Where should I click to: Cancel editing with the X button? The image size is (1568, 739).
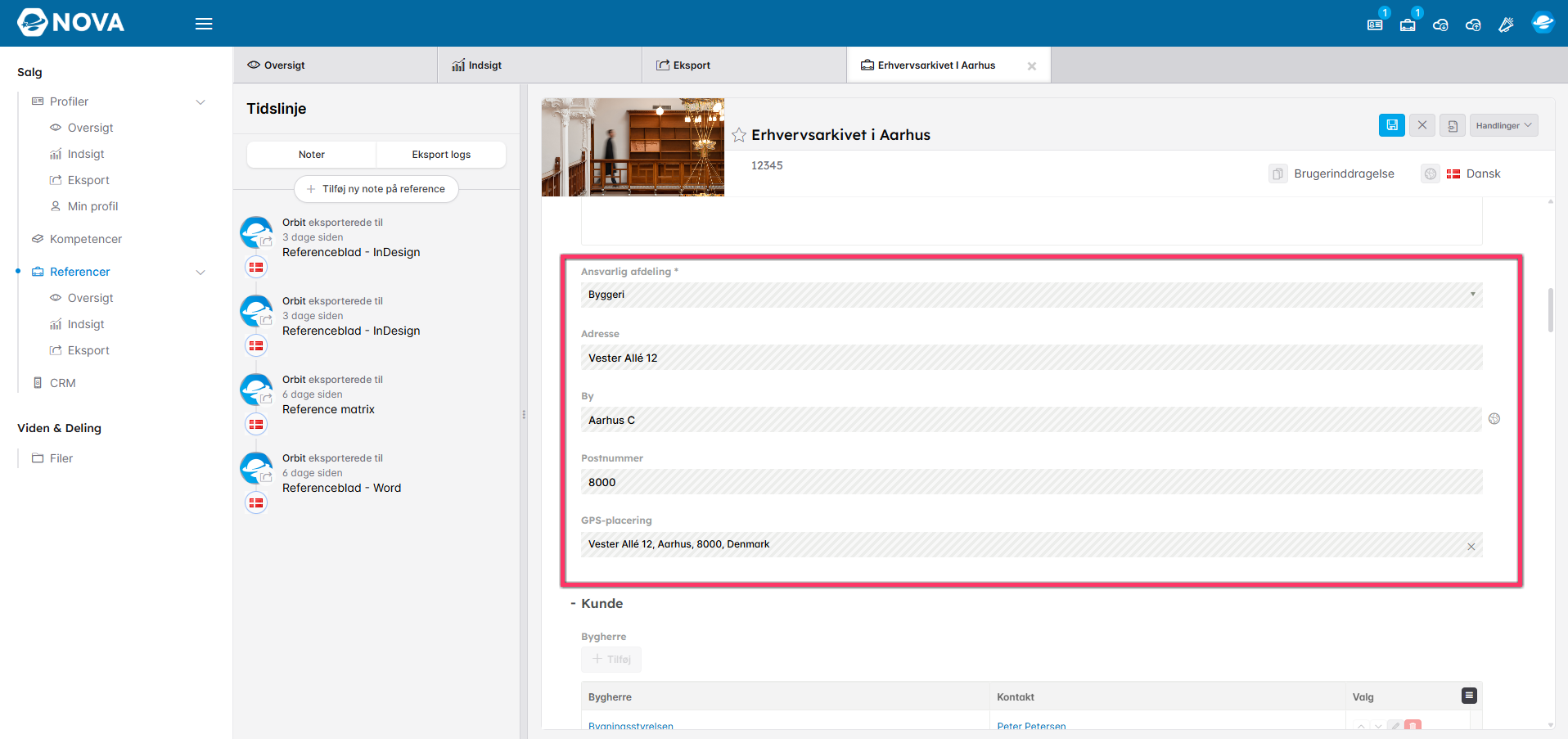[1422, 125]
